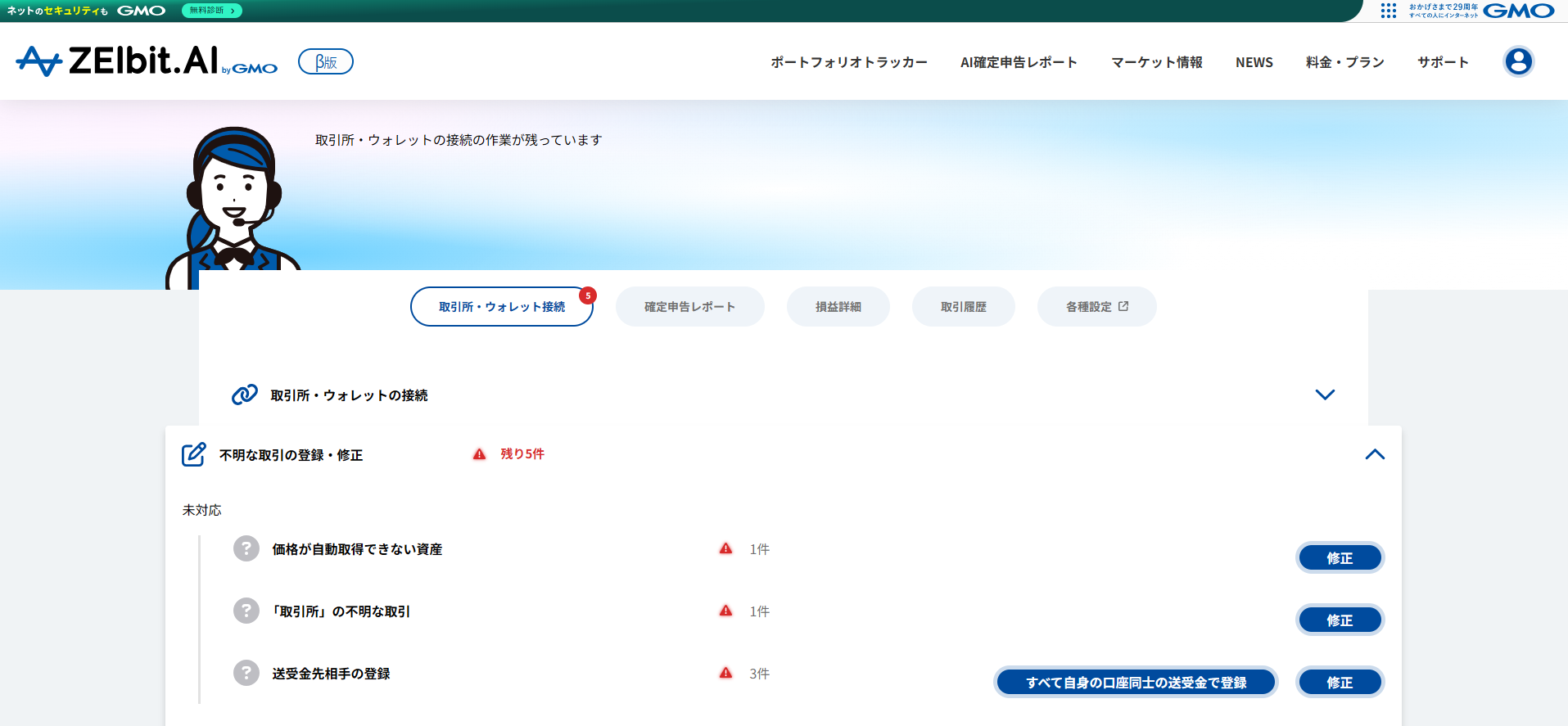Open 料金・プラン menu

(1344, 62)
